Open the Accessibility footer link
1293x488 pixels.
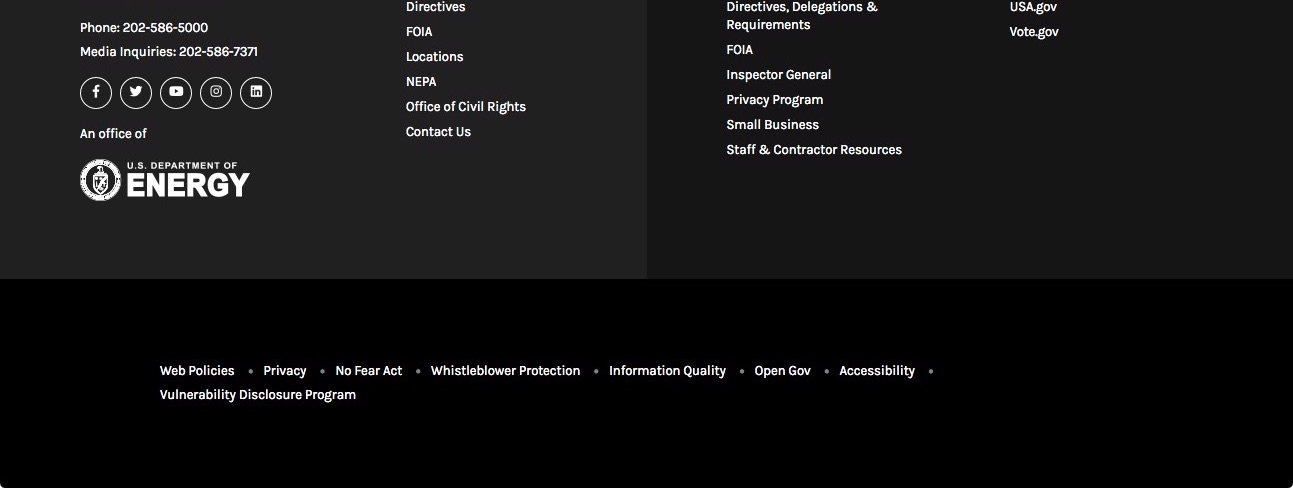click(877, 371)
